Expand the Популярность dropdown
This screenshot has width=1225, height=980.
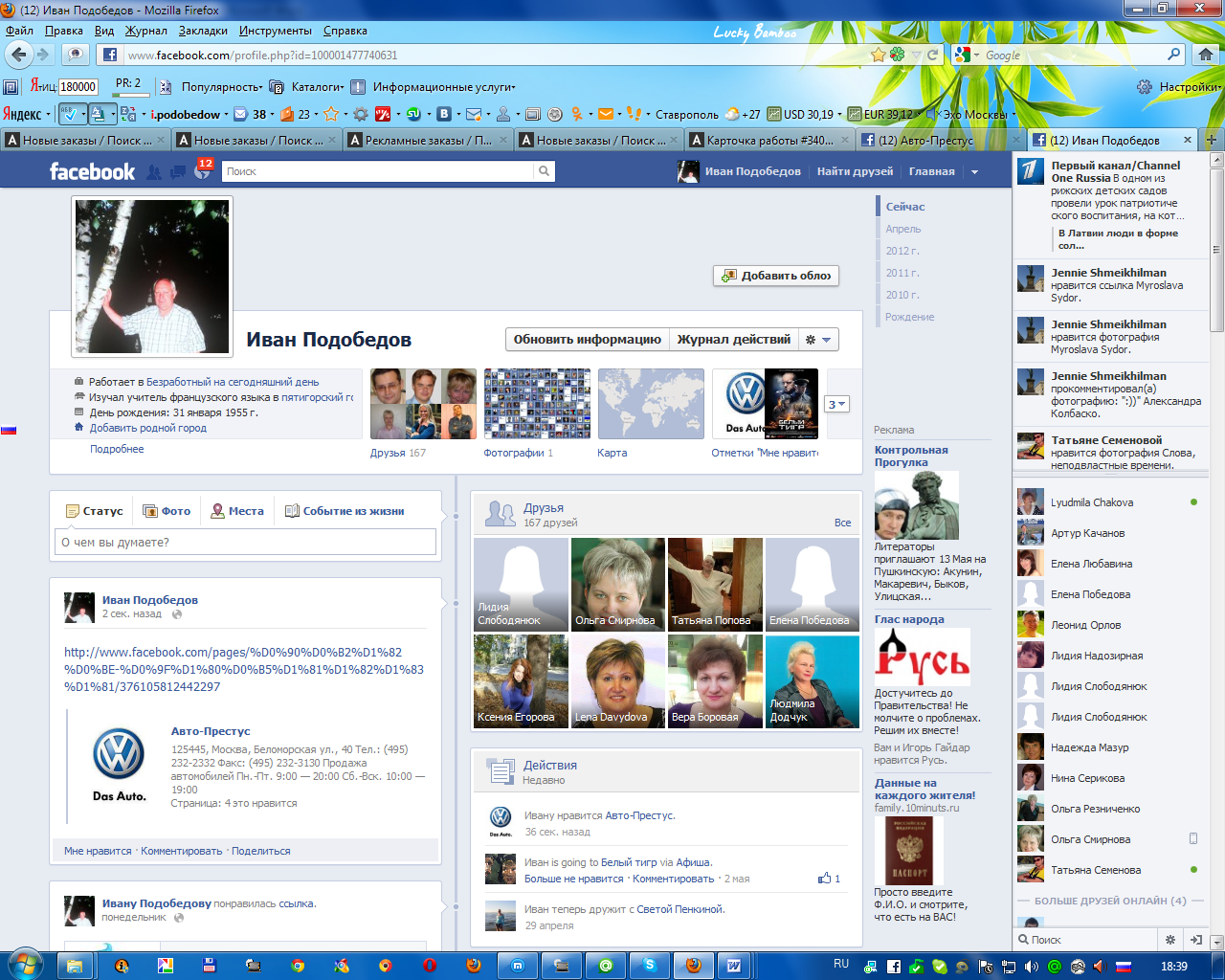pos(221,87)
